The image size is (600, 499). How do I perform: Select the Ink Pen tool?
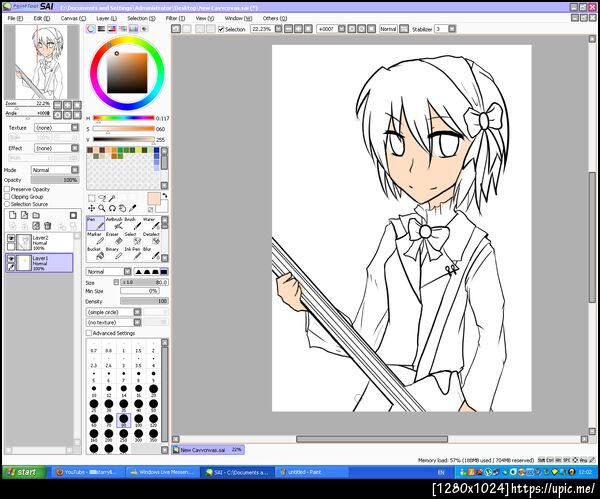132,253
